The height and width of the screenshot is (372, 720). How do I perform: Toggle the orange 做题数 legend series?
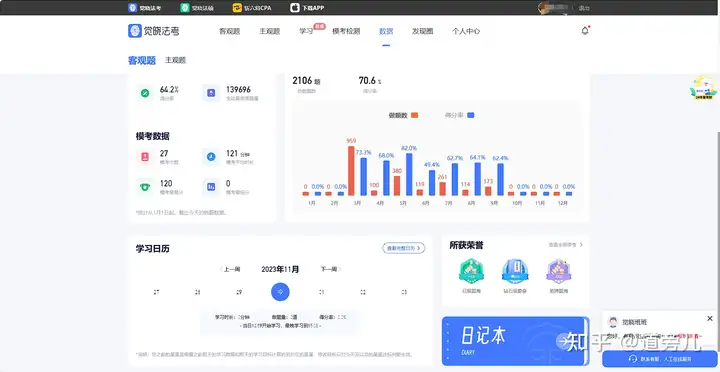coord(403,115)
